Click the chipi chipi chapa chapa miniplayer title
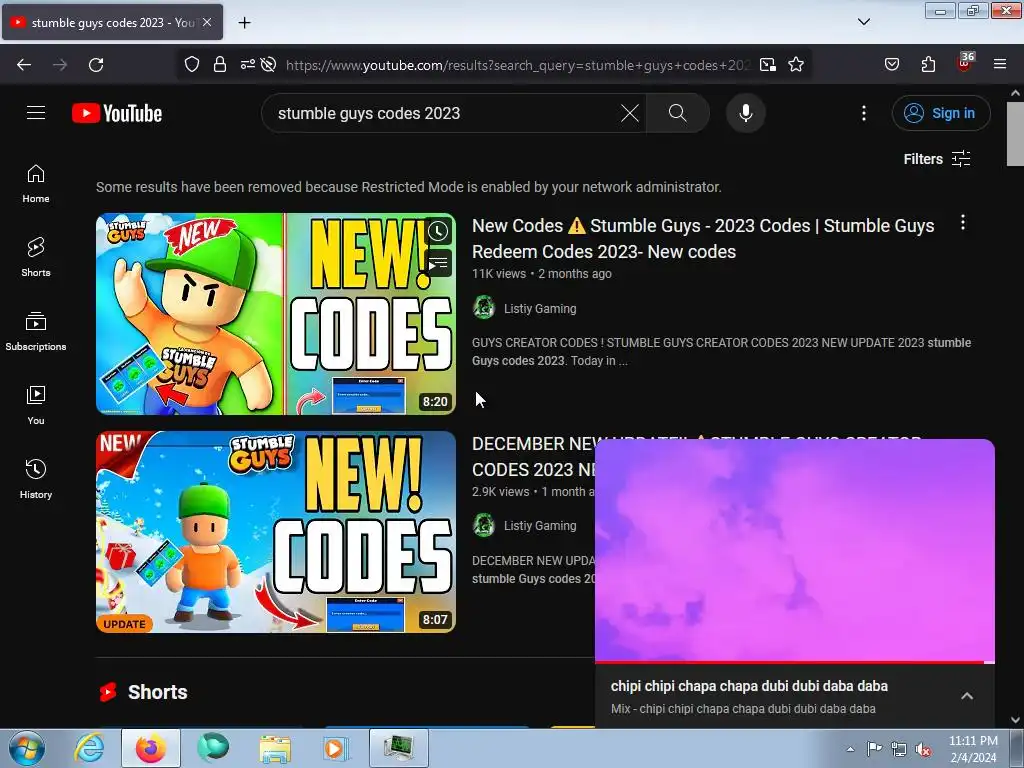The height and width of the screenshot is (768, 1024). point(749,686)
